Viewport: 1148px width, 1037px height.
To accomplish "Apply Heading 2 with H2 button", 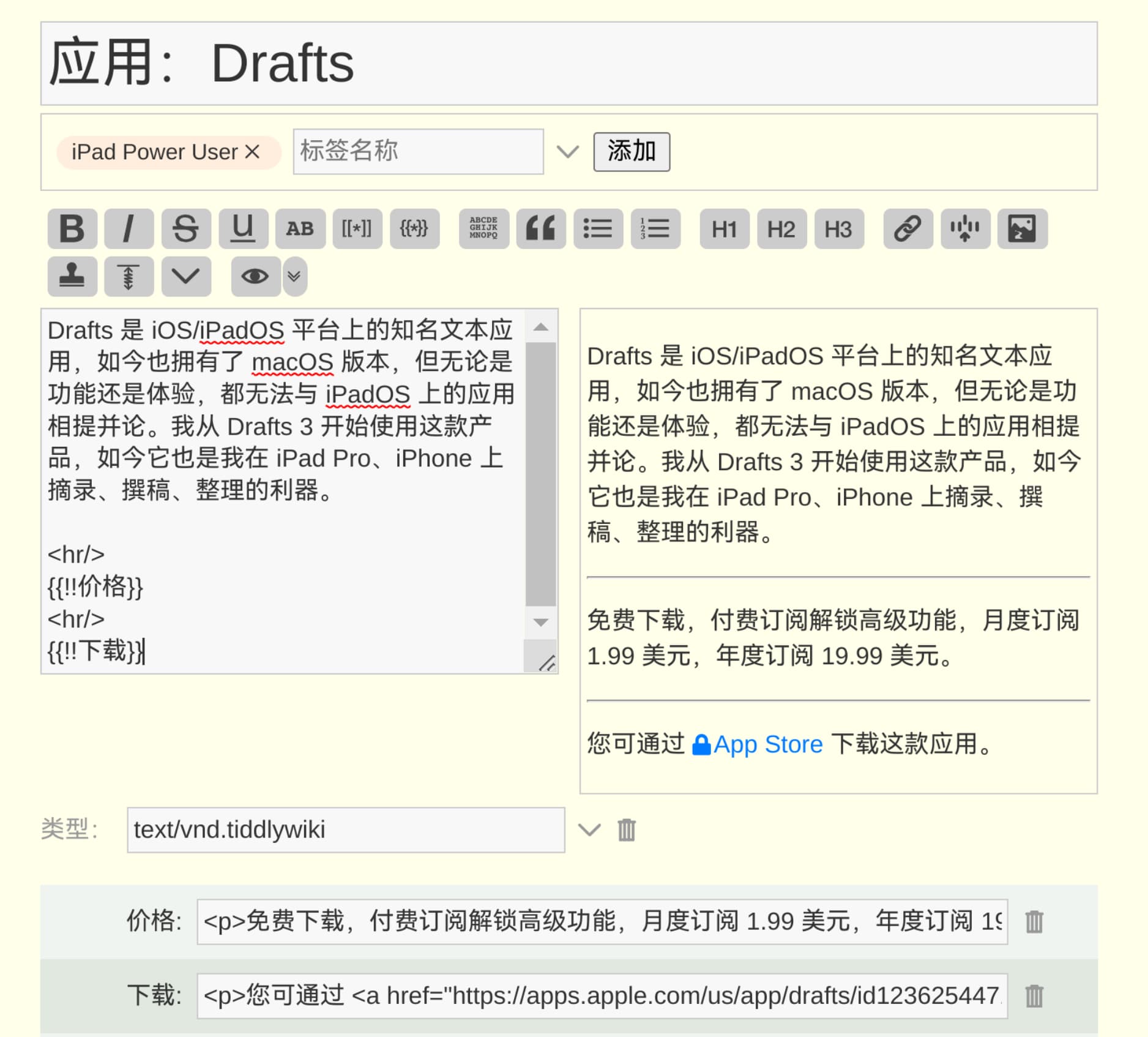I will coord(781,229).
